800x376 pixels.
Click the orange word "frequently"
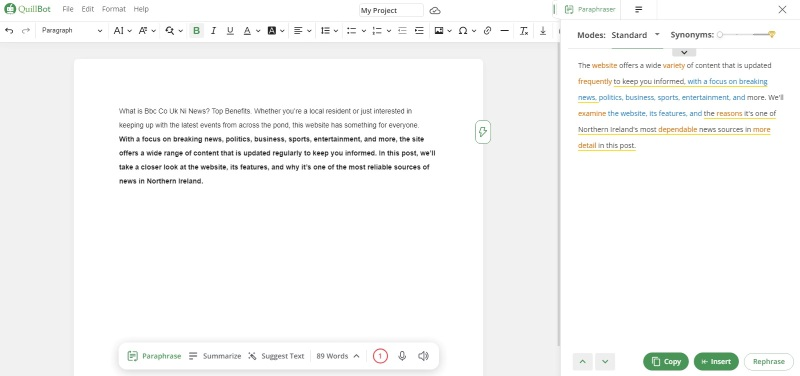pos(595,81)
